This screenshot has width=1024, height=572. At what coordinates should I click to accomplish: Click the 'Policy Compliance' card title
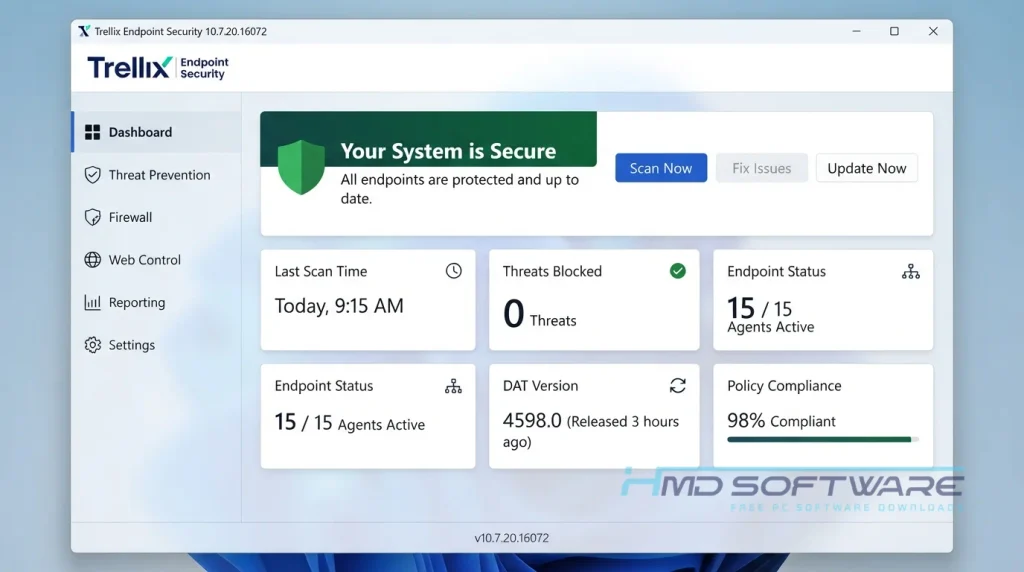click(784, 386)
